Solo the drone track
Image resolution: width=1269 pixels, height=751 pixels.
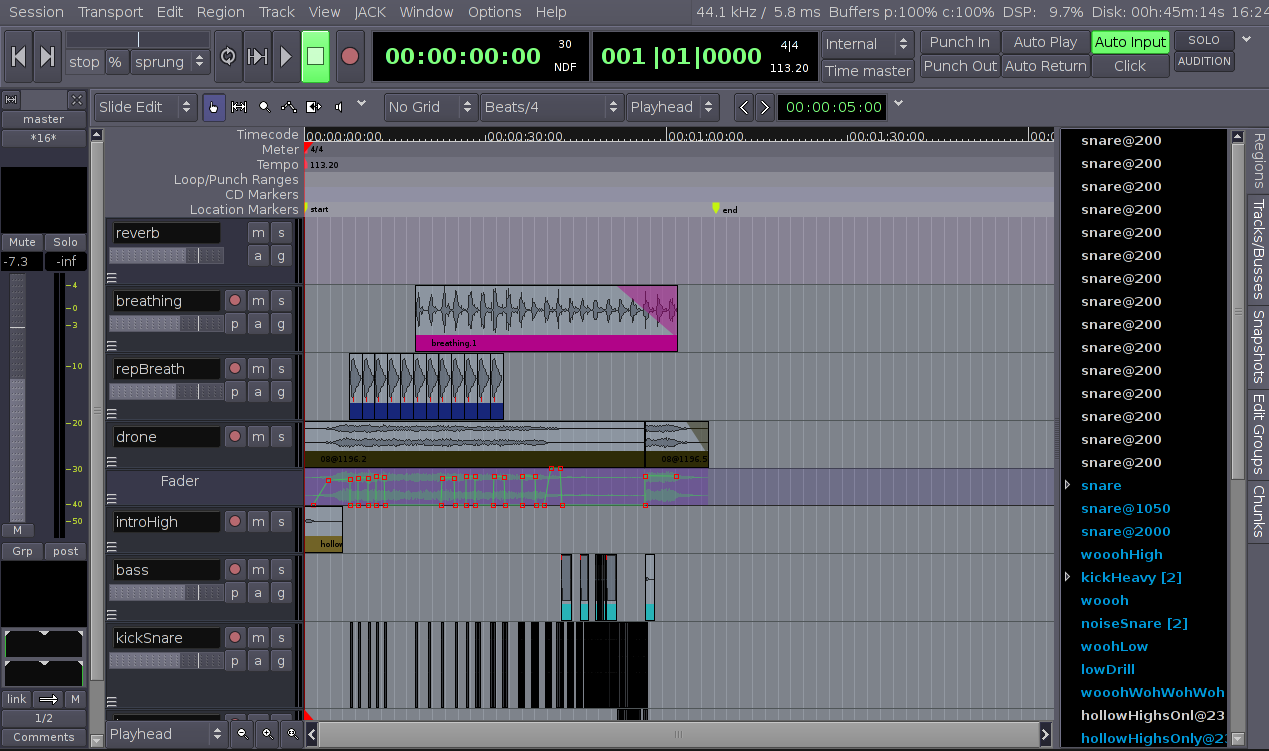[x=281, y=436]
